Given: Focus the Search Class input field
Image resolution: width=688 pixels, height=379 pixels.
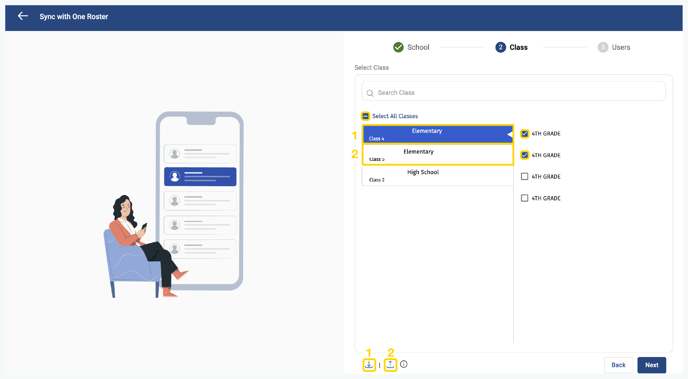Looking at the screenshot, I should click(x=513, y=93).
